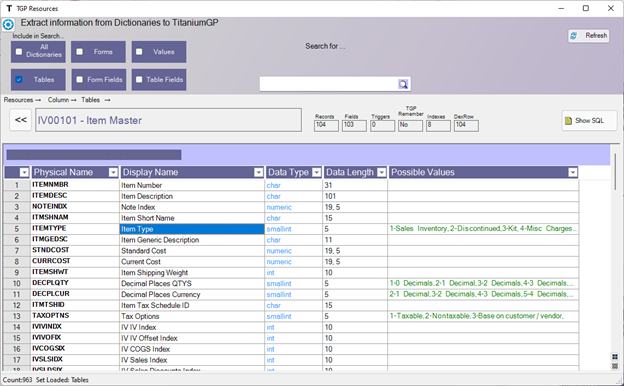Click the blue gear icon beside the title
624x386 pixels.
(x=8, y=25)
